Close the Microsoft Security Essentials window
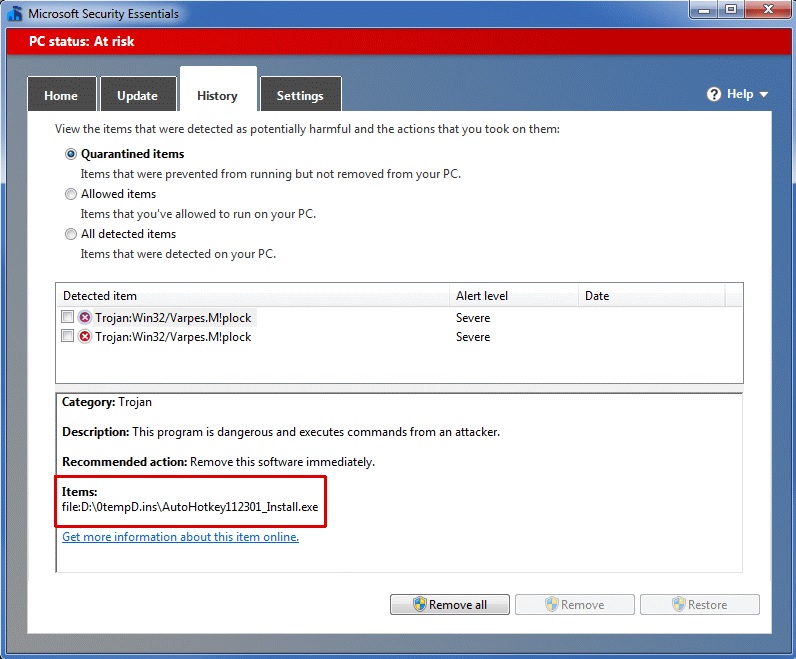 click(x=768, y=10)
